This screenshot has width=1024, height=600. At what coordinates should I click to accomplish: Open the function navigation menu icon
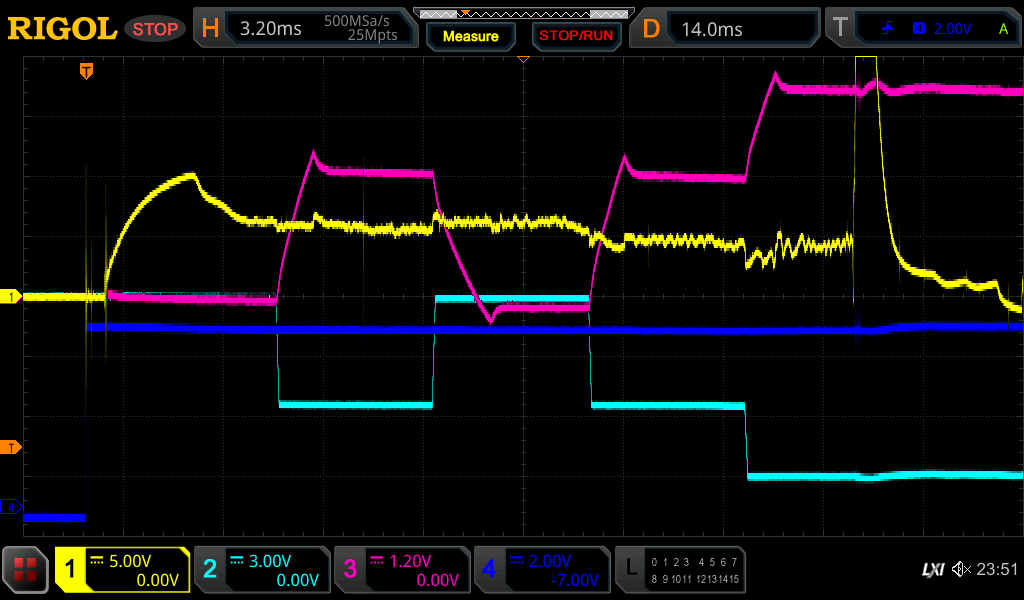[25, 570]
